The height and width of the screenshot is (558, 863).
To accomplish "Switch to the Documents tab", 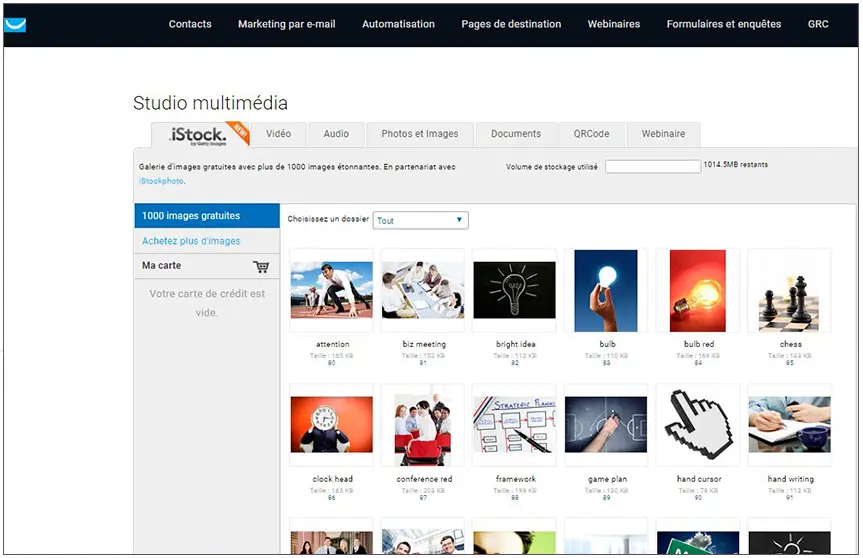I will coord(516,134).
